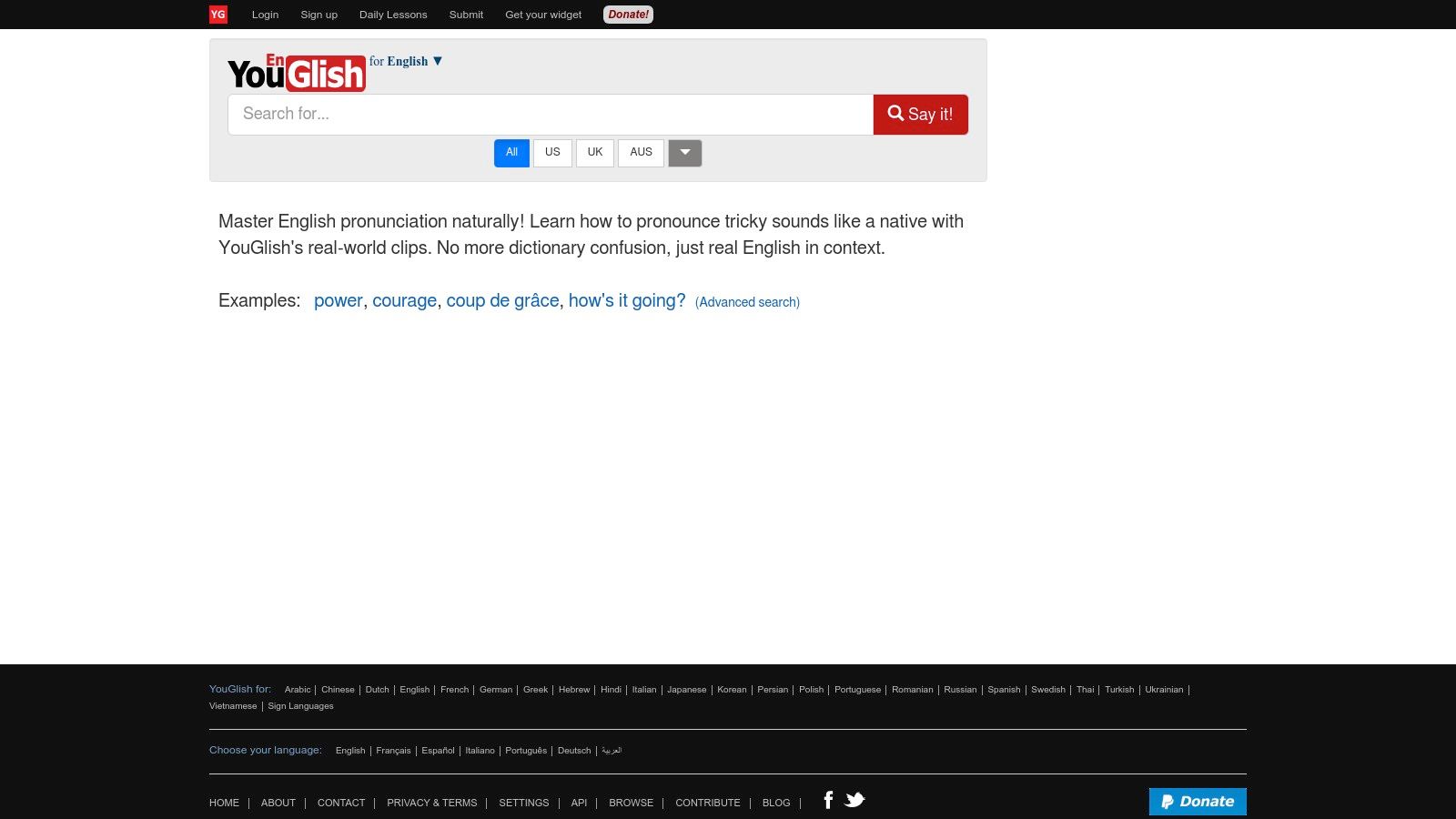Open the Advanced search page

point(746,301)
